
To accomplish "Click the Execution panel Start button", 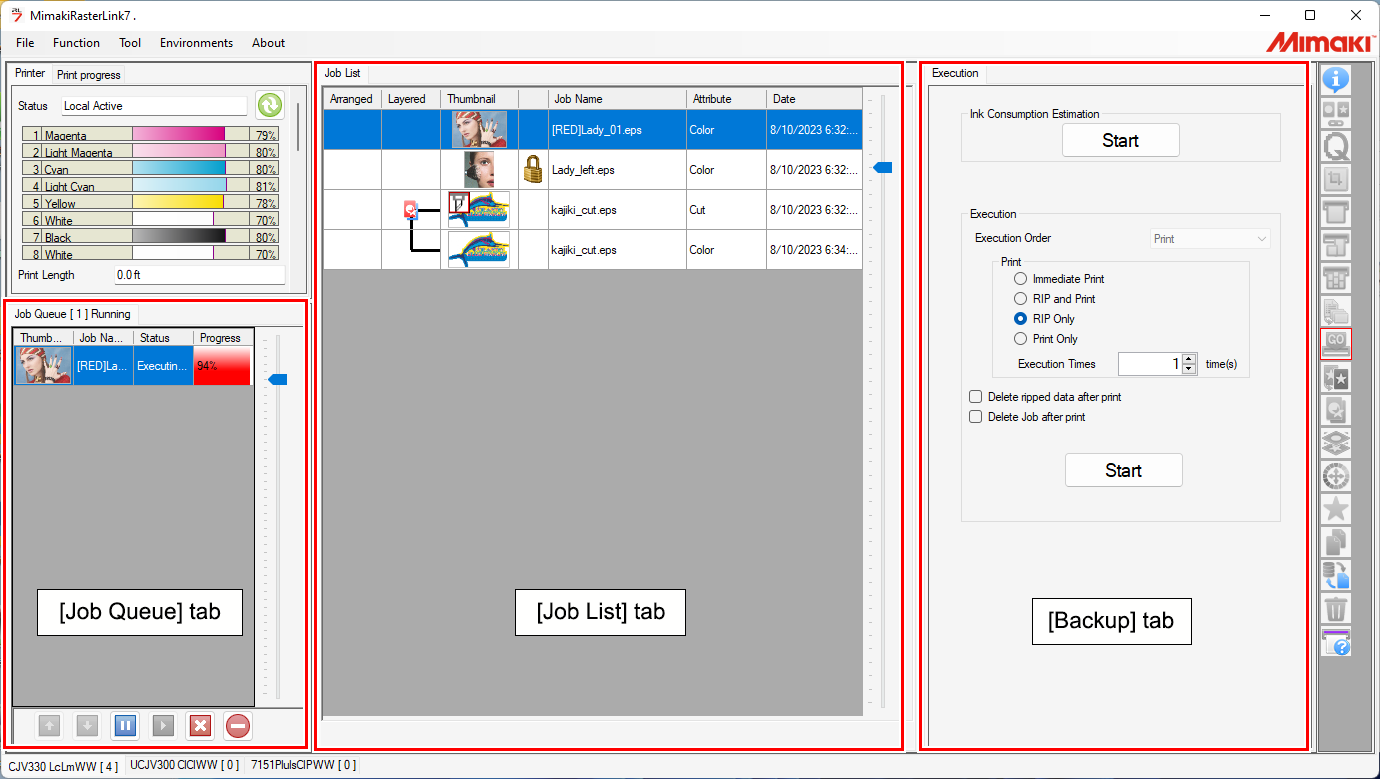I will (1123, 470).
